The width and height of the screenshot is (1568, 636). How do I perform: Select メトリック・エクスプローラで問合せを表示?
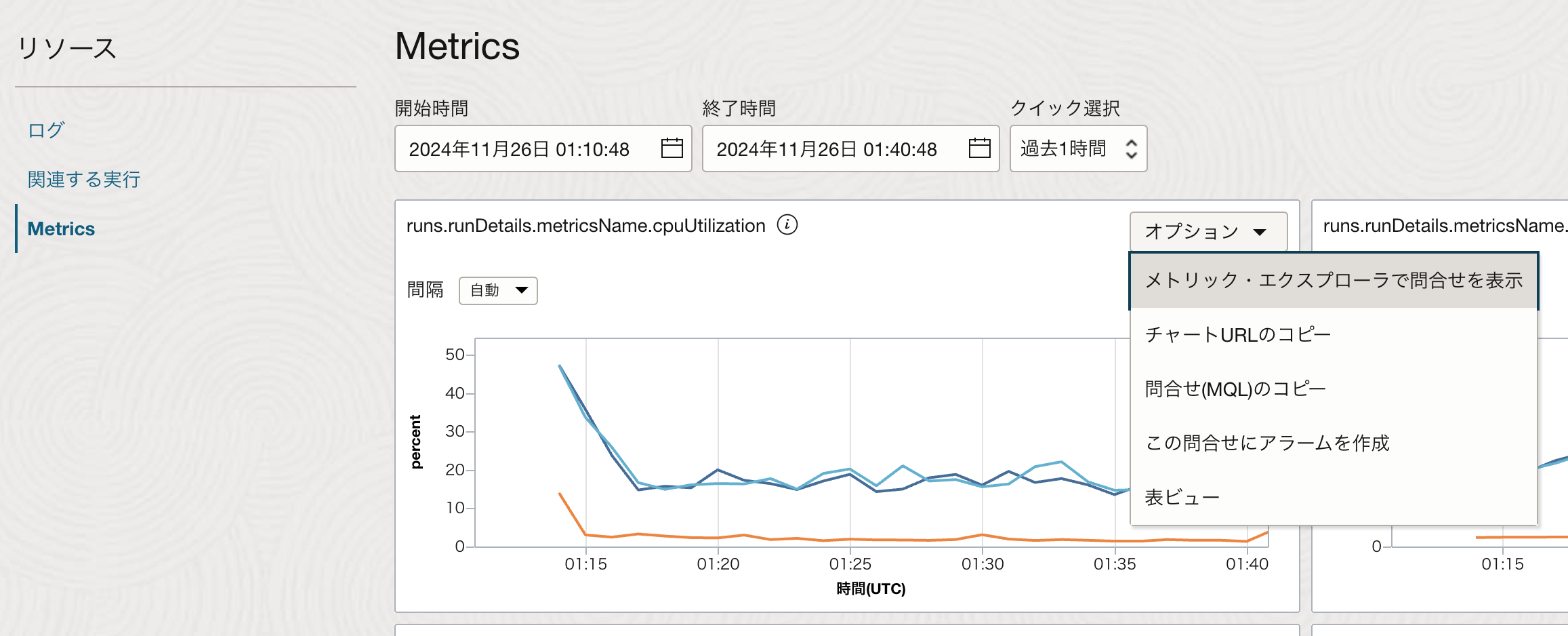point(1333,281)
